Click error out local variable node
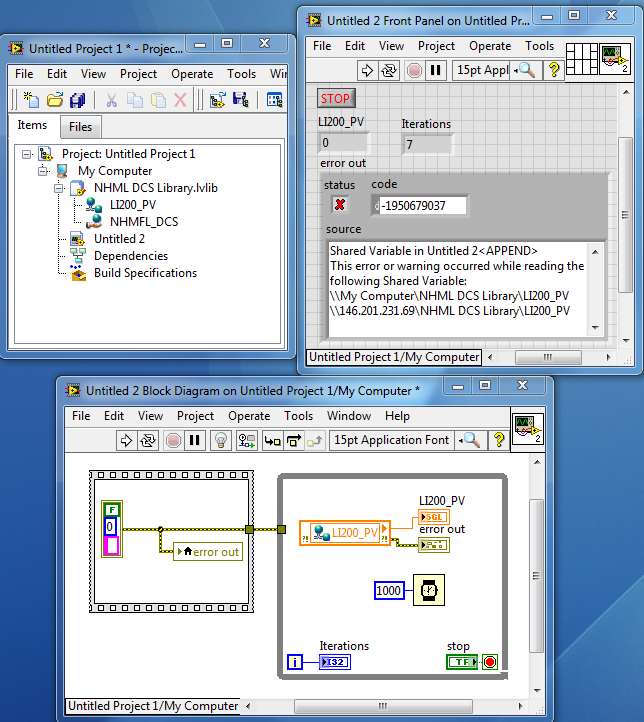The width and height of the screenshot is (644, 722). (x=208, y=551)
